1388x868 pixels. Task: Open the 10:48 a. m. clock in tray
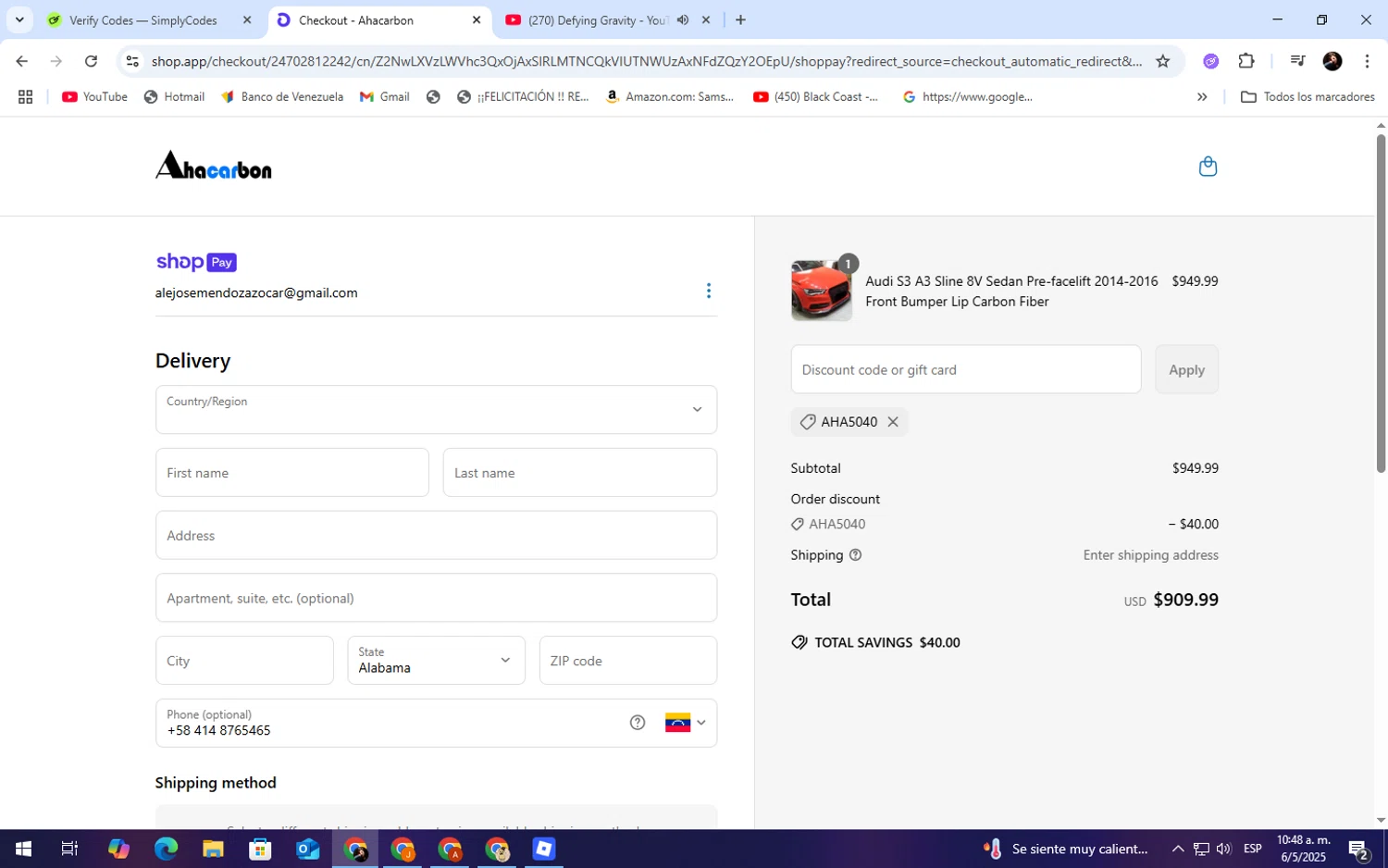1303,849
